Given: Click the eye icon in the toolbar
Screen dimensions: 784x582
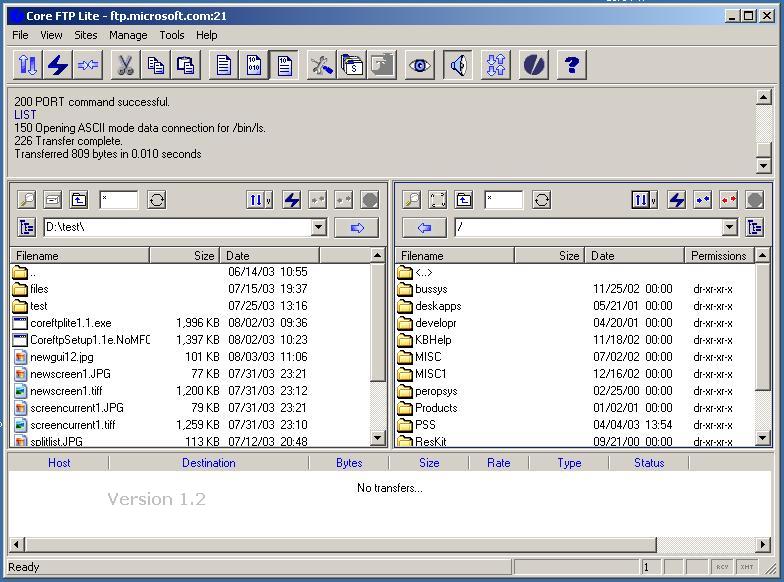Looking at the screenshot, I should 420,65.
